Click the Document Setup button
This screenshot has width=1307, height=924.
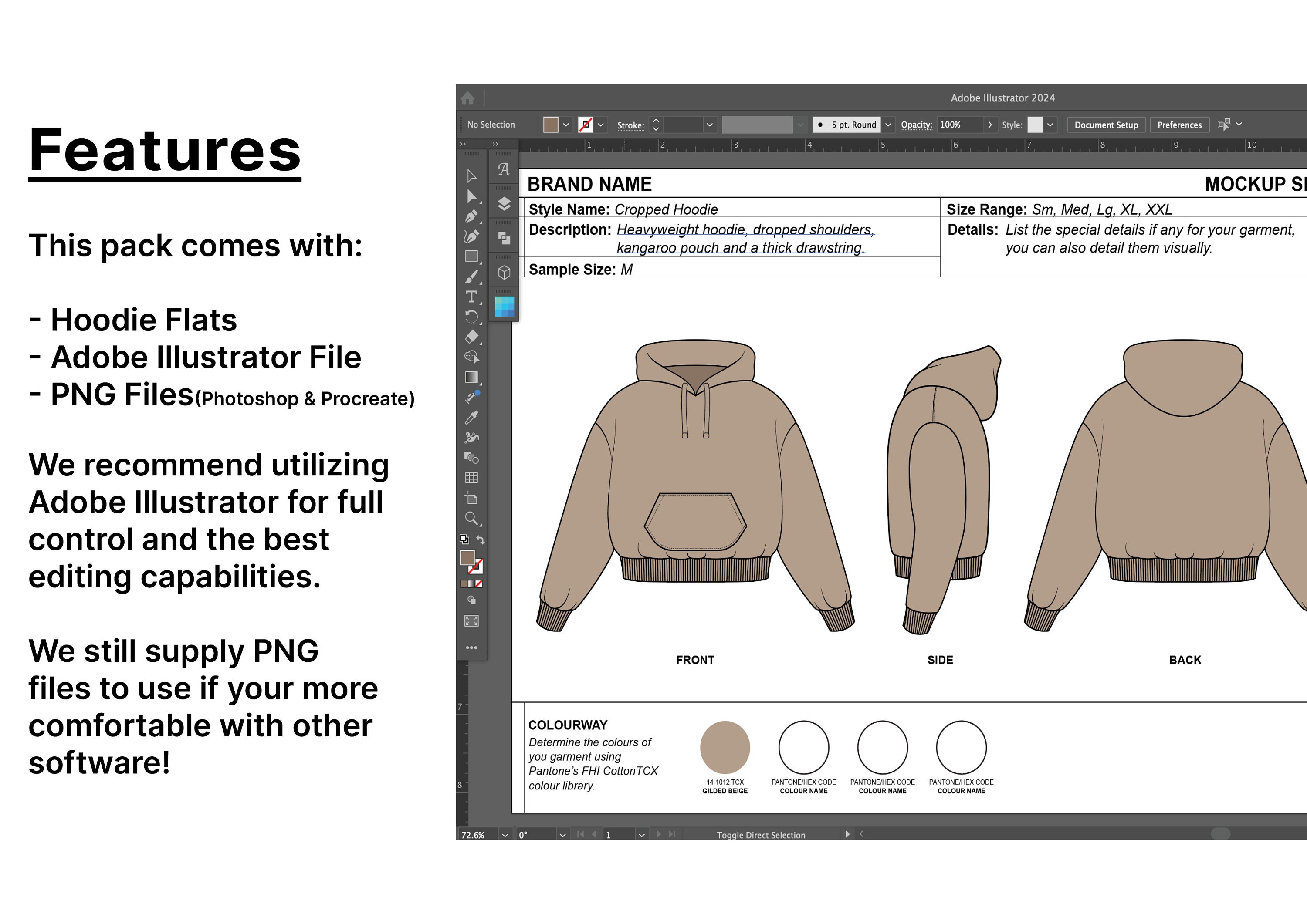1106,125
